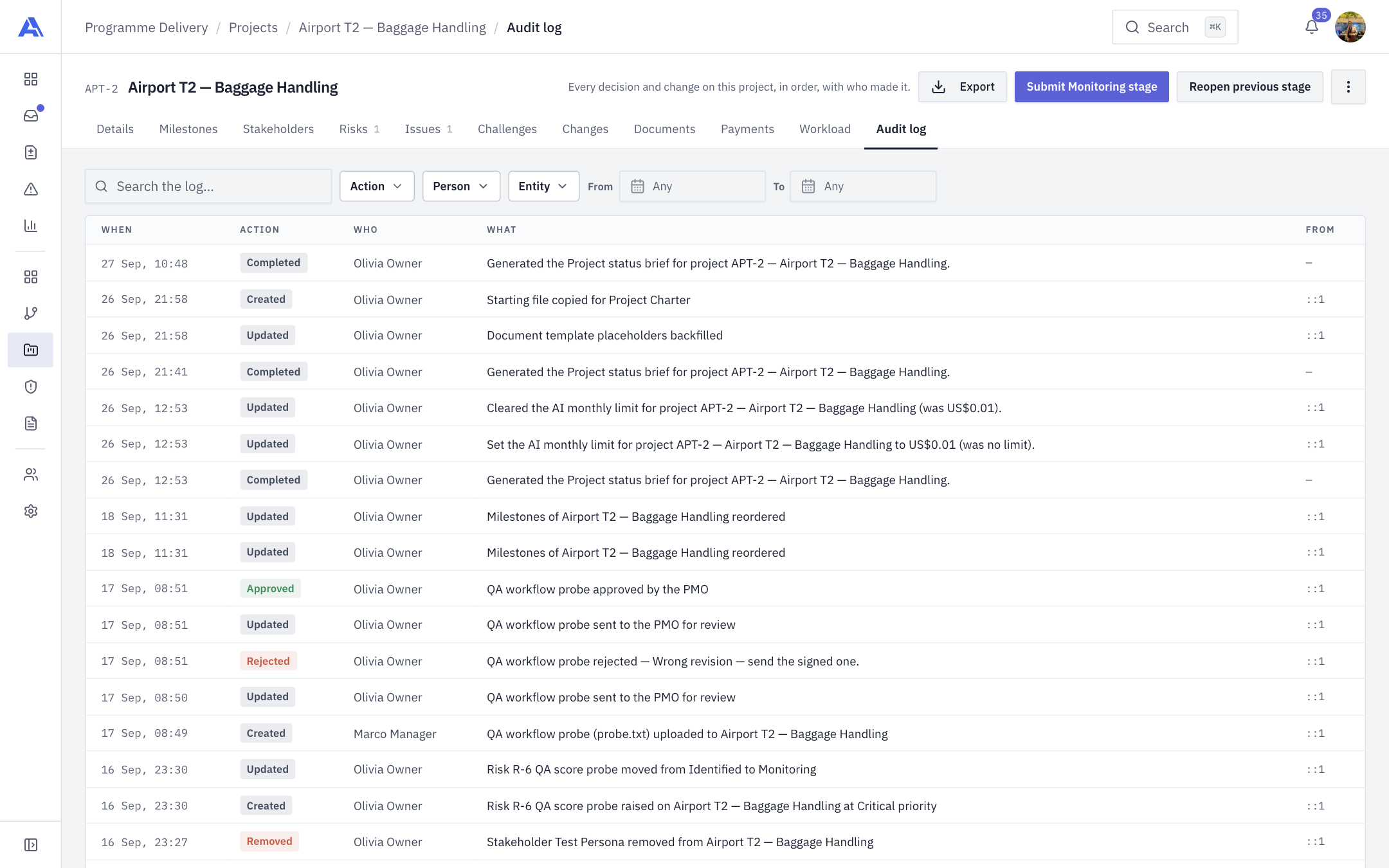Click 'Starting file copied for Project Charter'
This screenshot has height=868, width=1389.
pos(588,300)
